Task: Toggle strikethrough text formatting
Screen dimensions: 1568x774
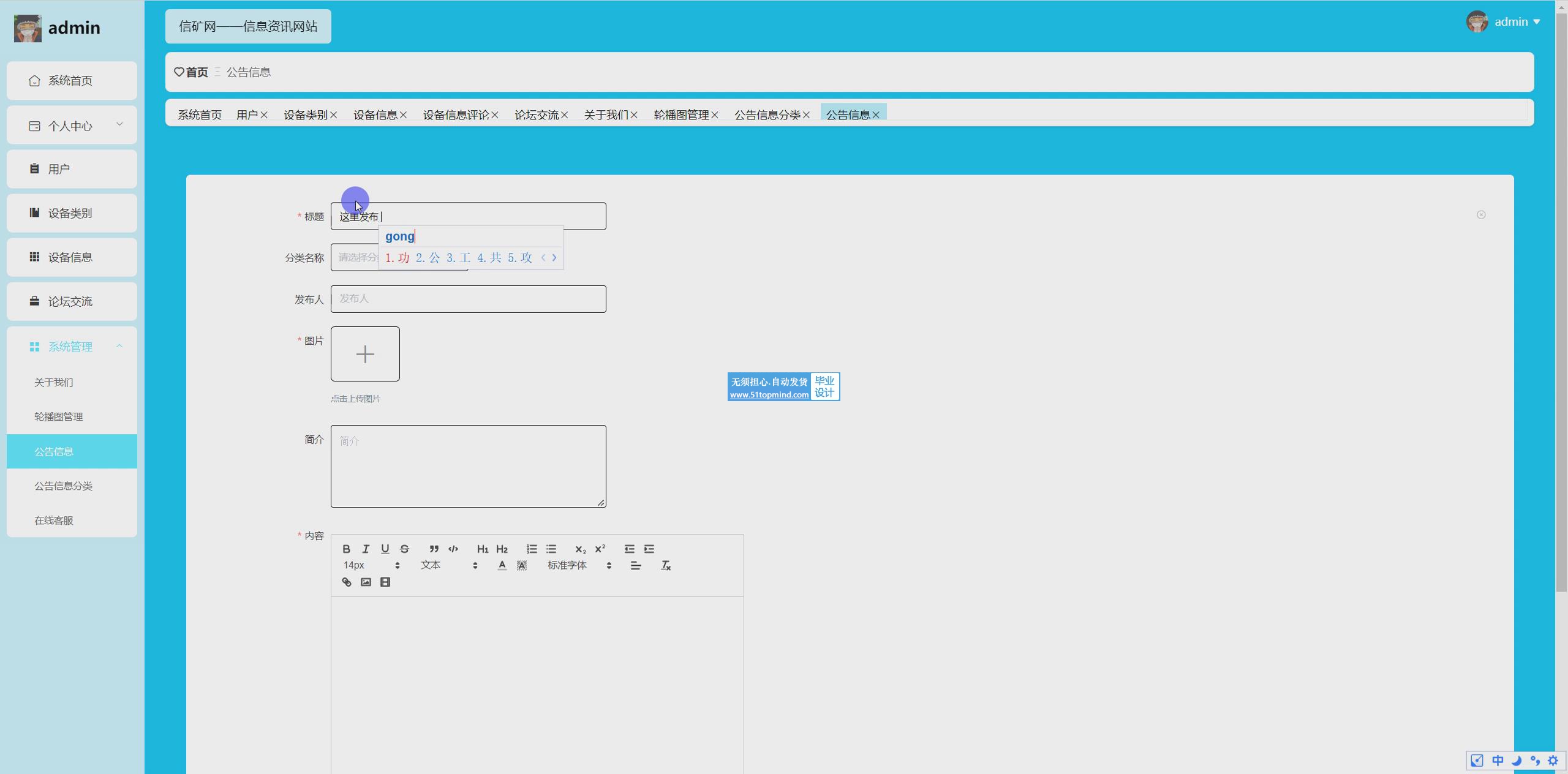Action: [x=404, y=549]
